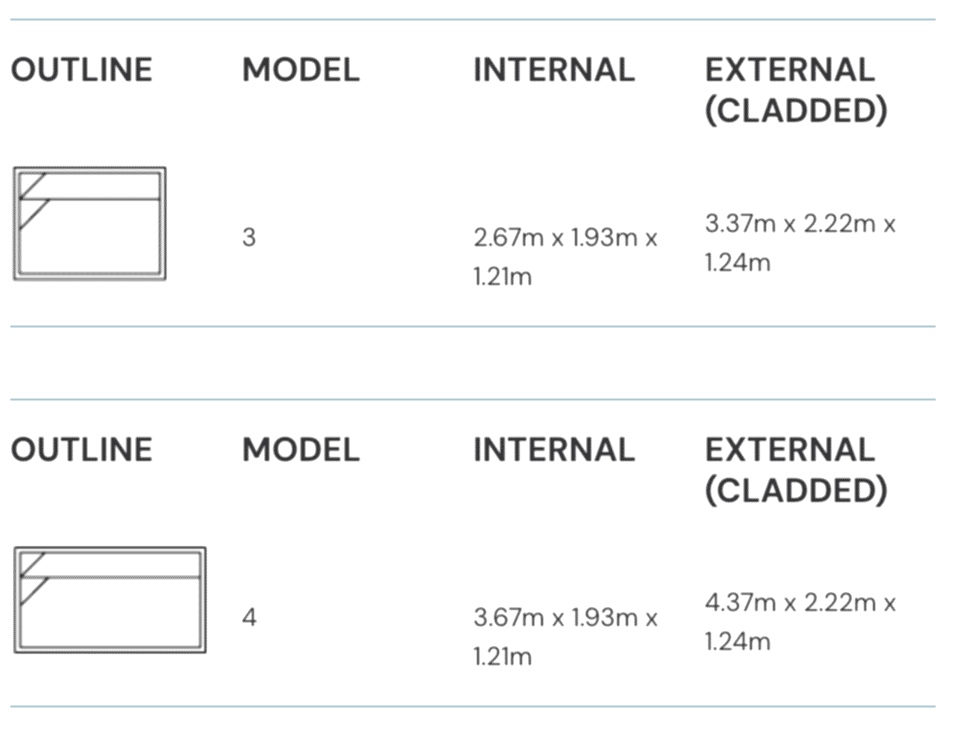Click the first EXTERNAL (CLADDED) column header
The image size is (954, 734).
point(795,90)
